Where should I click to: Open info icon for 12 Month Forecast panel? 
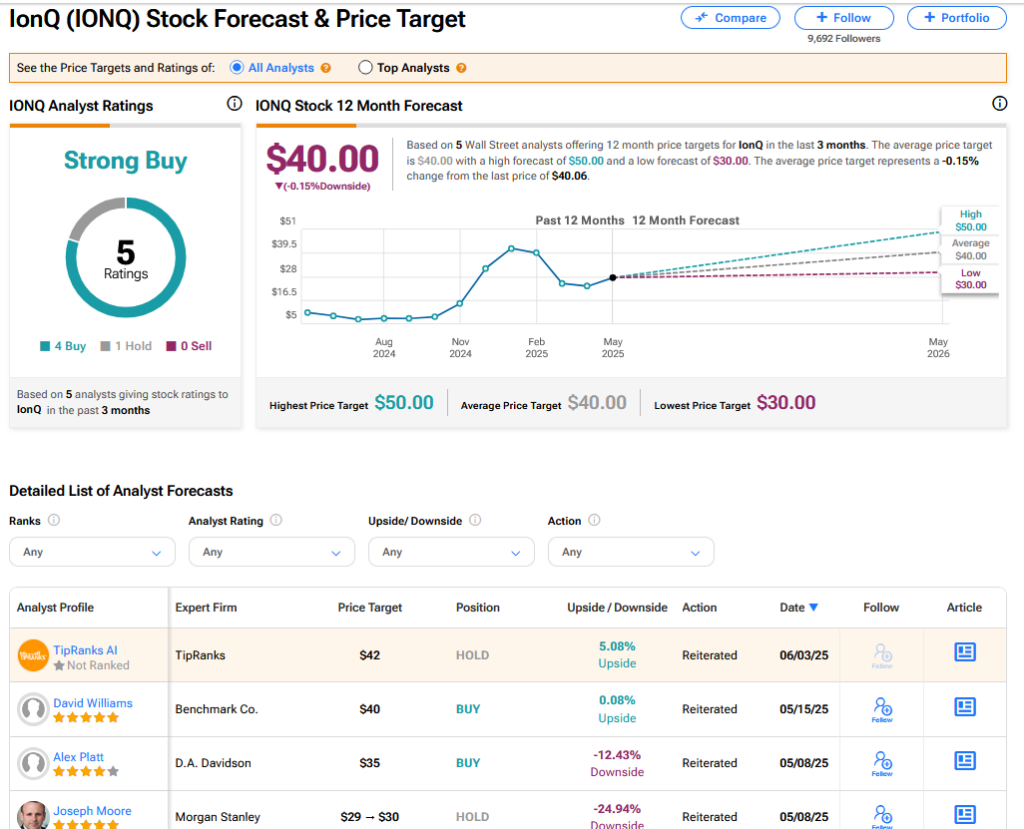click(999, 103)
